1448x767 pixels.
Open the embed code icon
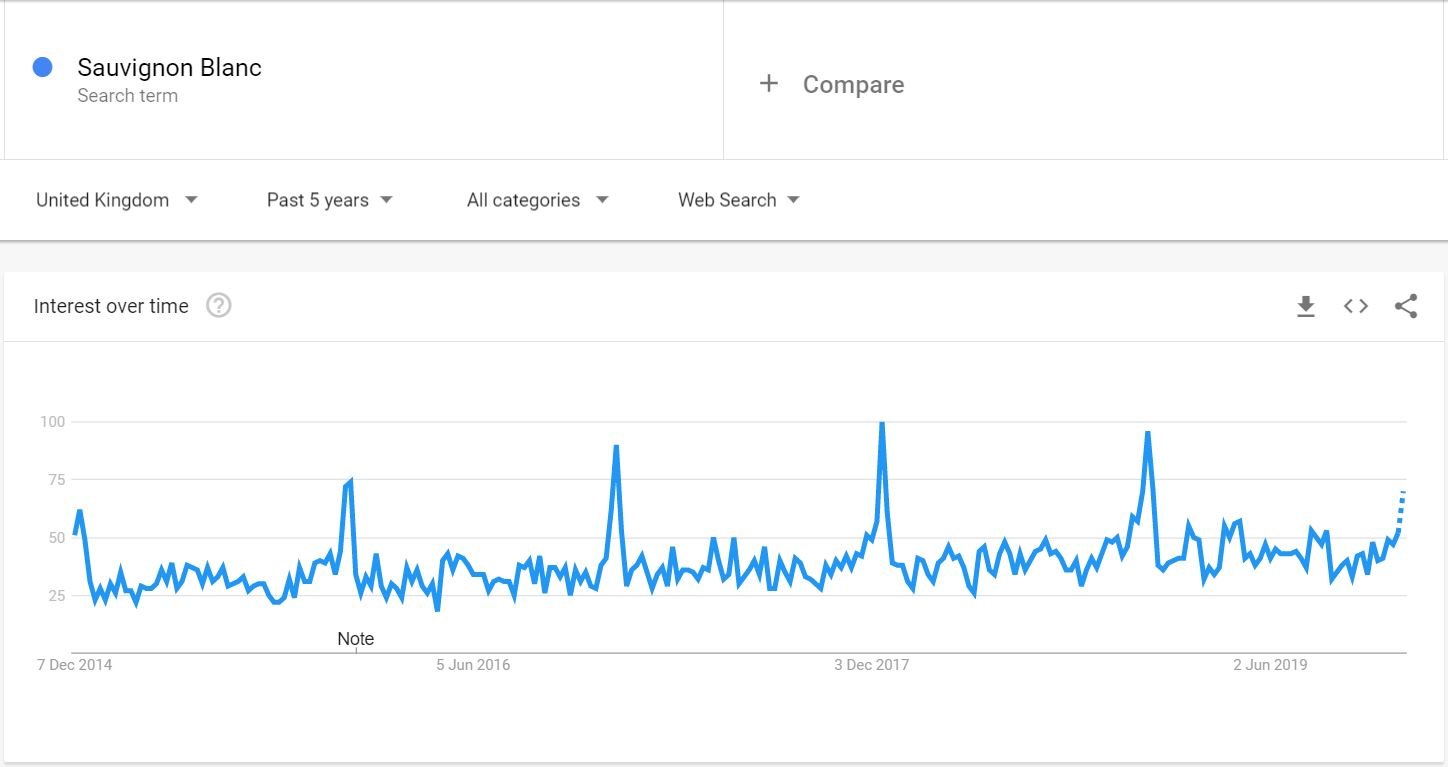pos(1355,306)
